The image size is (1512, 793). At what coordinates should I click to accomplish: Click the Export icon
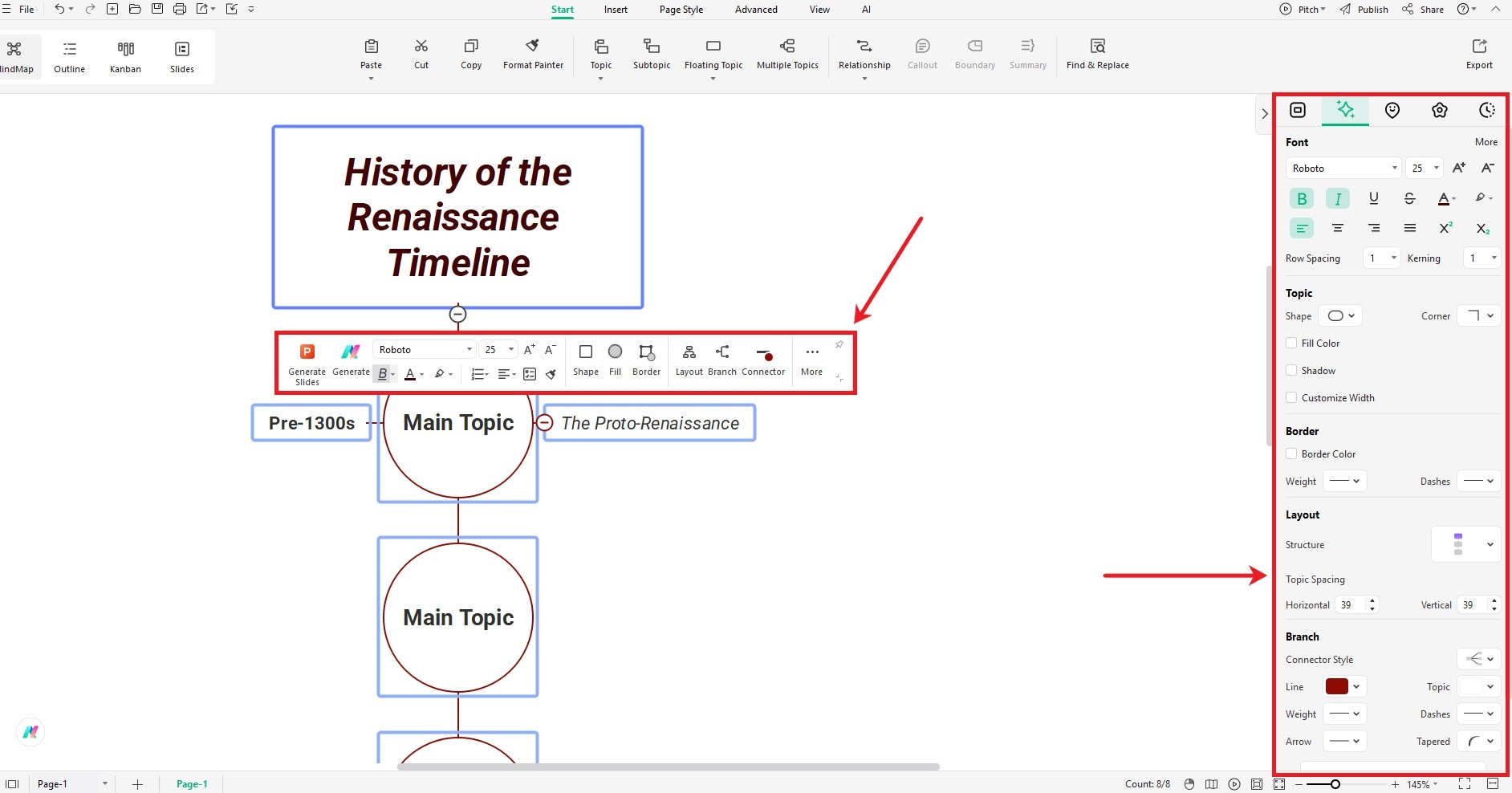1479,47
